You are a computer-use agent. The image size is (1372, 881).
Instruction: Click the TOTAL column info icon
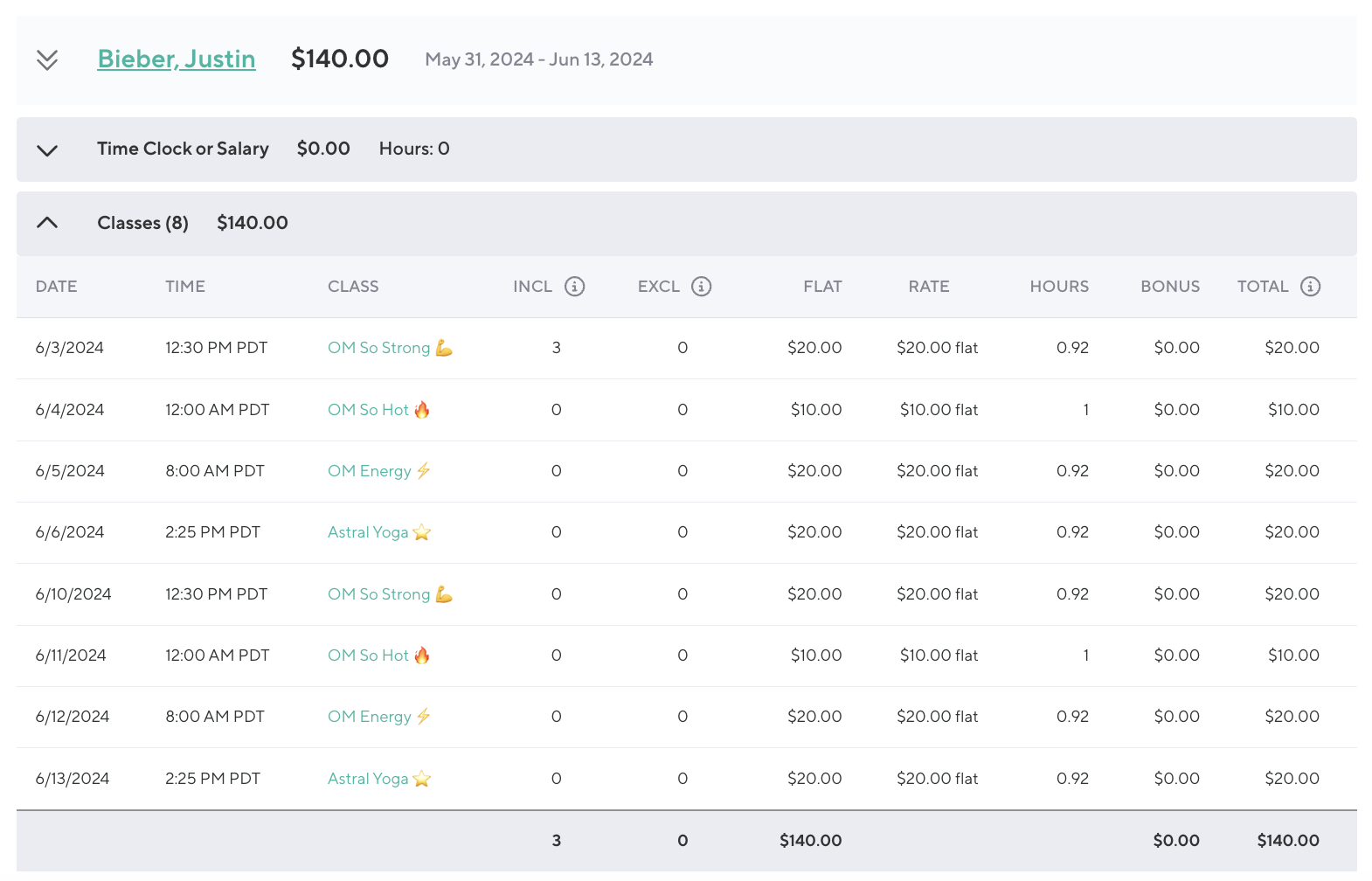tap(1310, 287)
